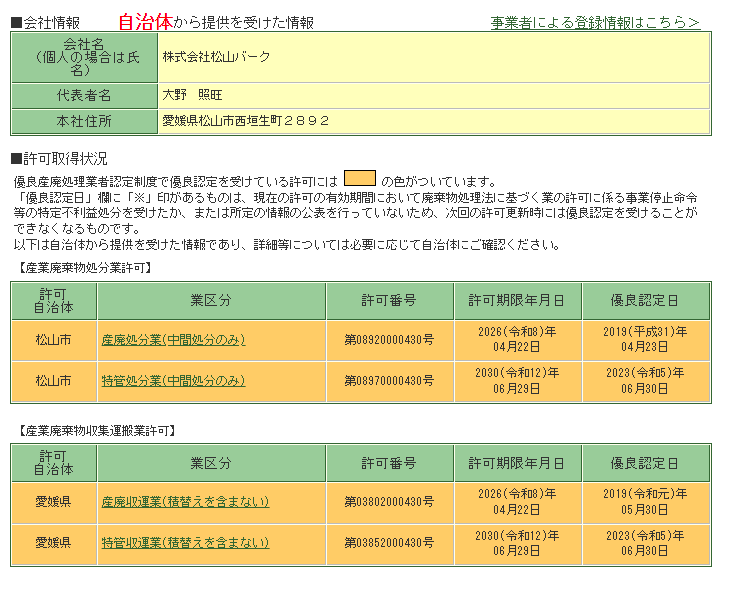Click the 【産業廃棄物収集運搬業許可】 table title
Viewport: 734px width, 594px height.
click(97, 430)
